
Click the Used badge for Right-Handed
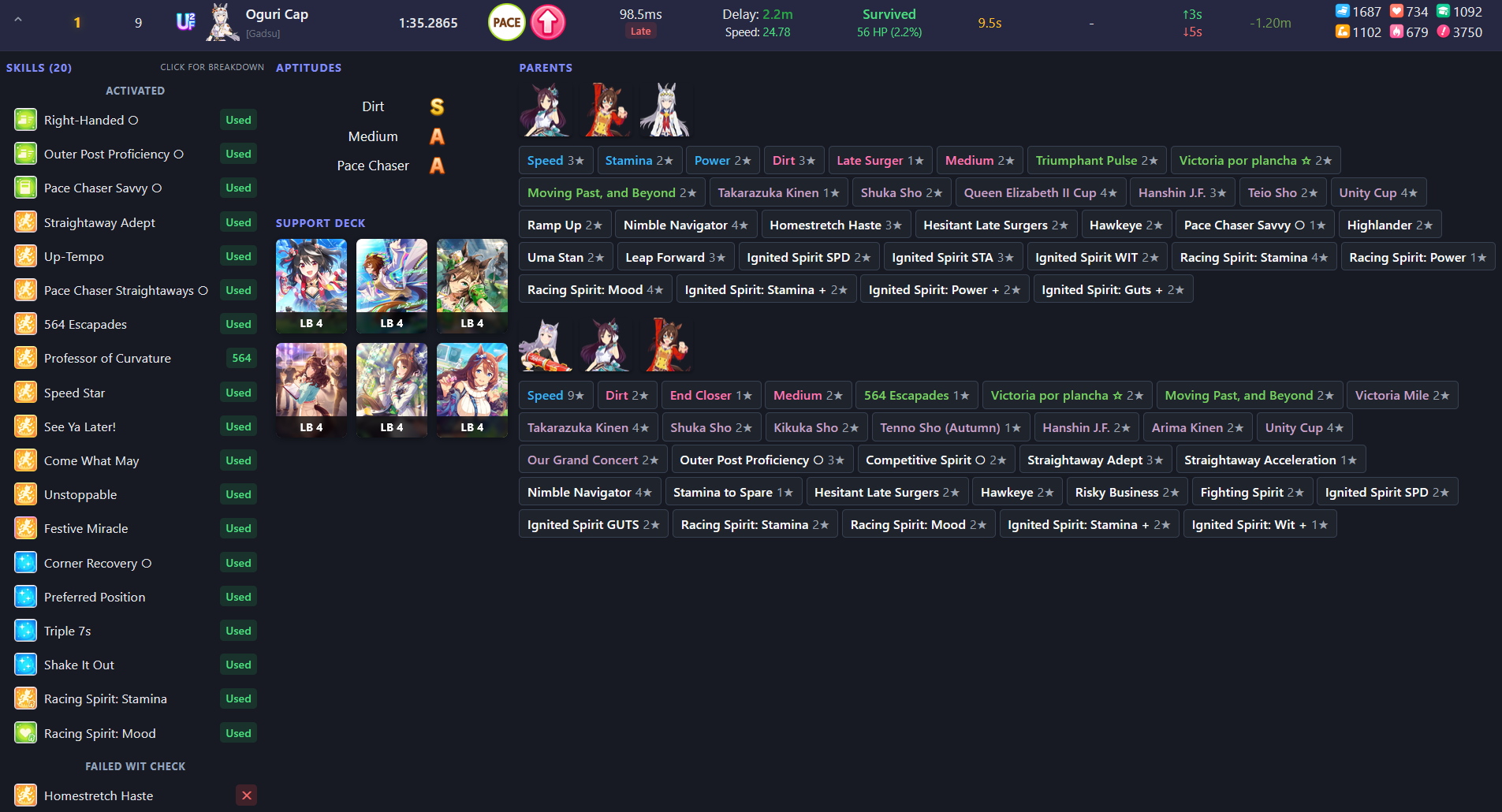[238, 120]
